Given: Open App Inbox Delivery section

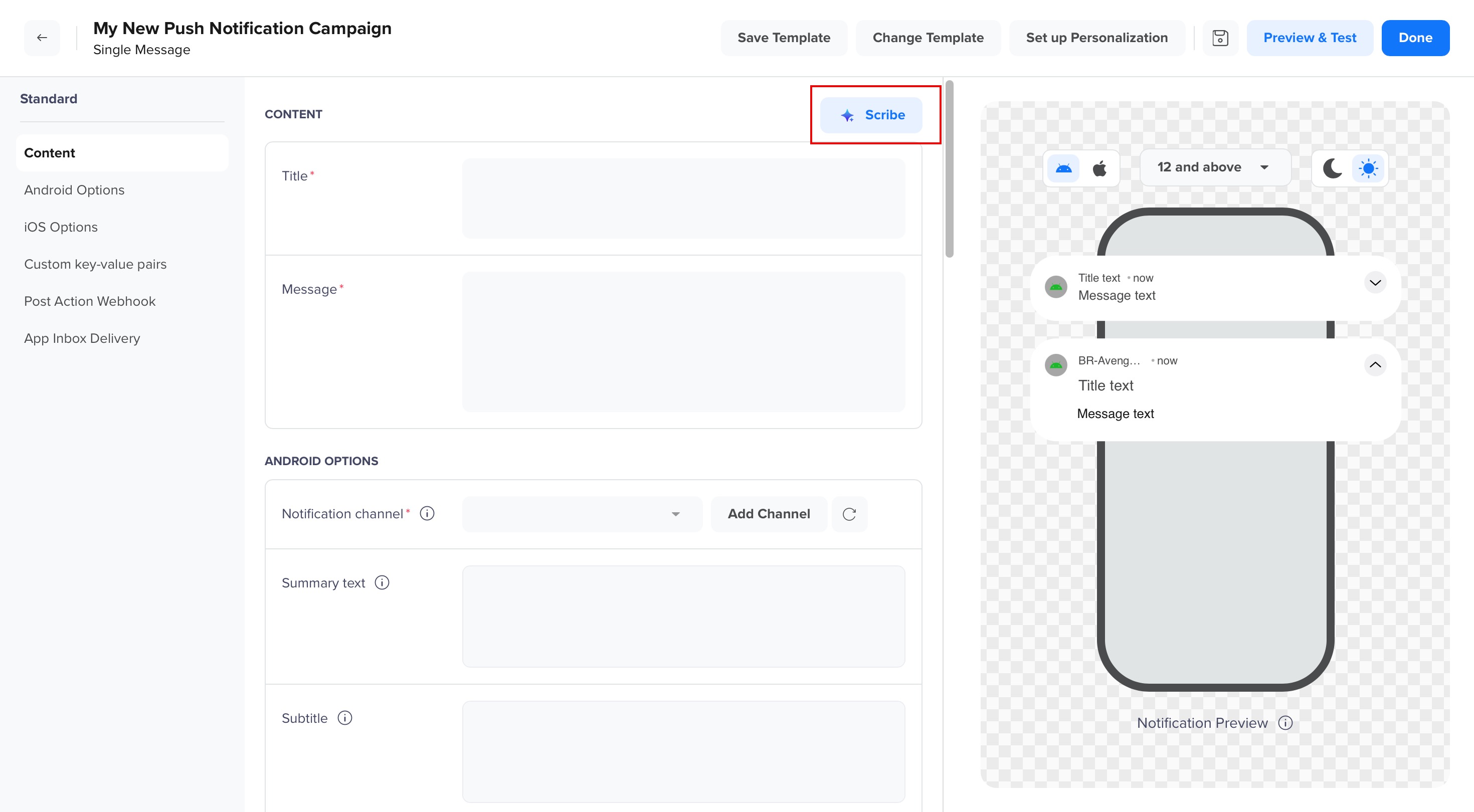Looking at the screenshot, I should pyautogui.click(x=82, y=339).
